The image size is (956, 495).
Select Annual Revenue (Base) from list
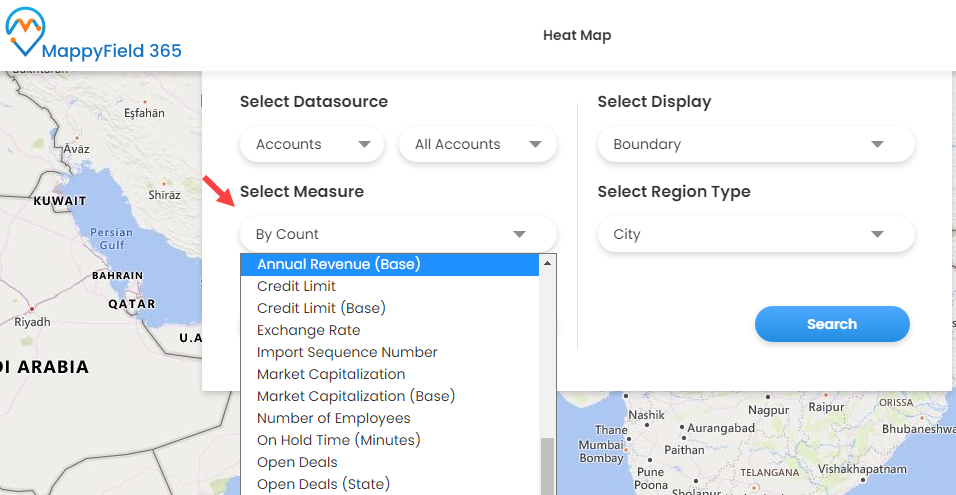(339, 264)
